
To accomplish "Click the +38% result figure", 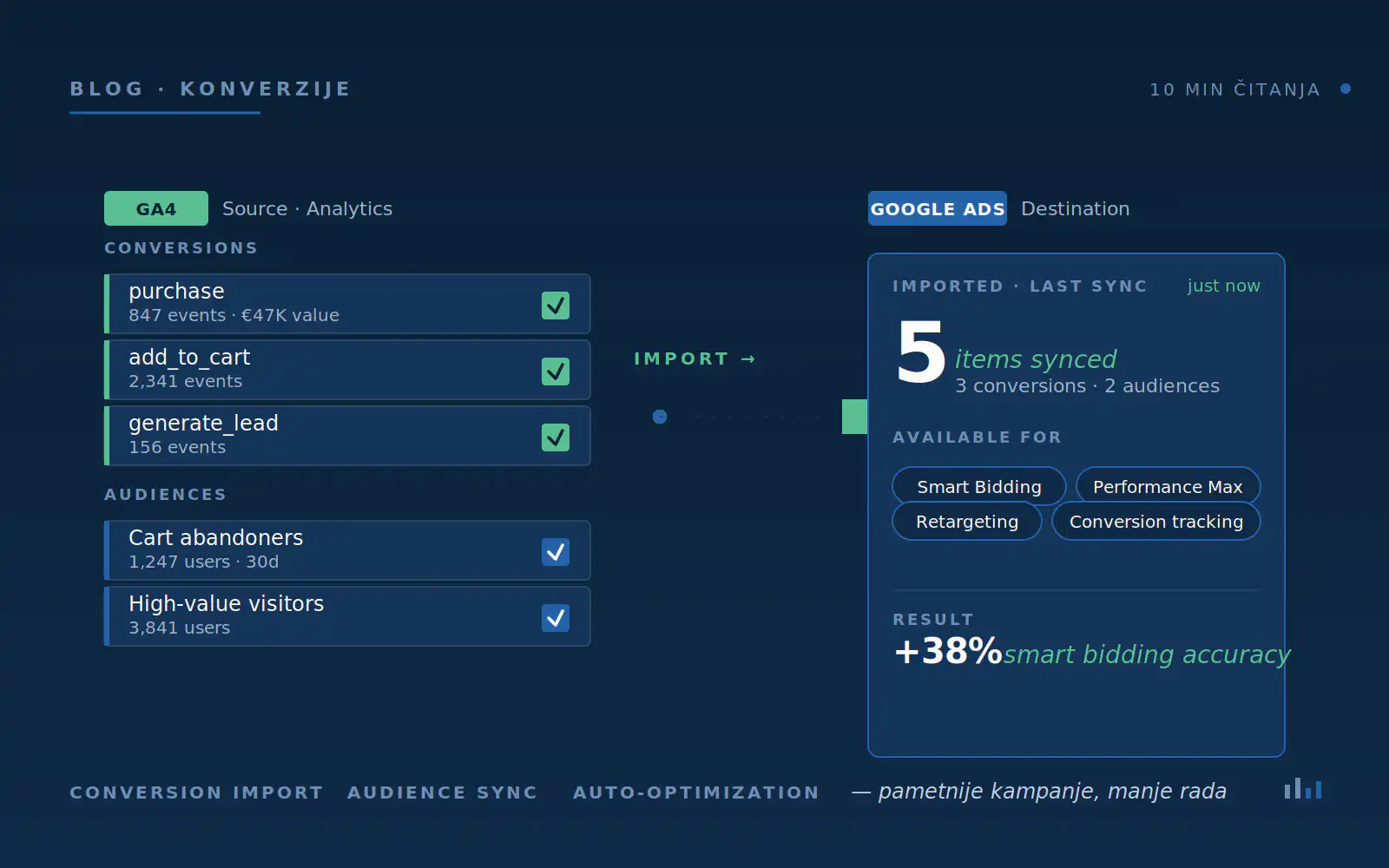I will pos(948,651).
